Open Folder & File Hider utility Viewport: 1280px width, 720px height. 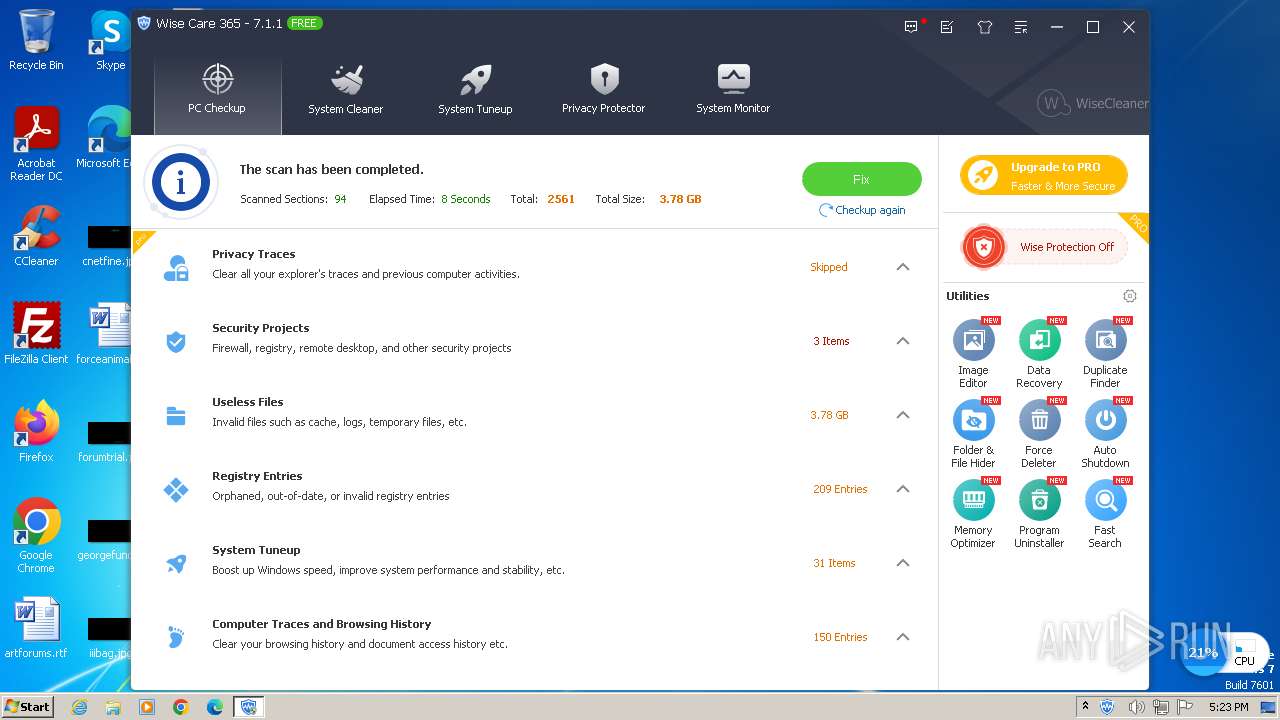coord(973,421)
